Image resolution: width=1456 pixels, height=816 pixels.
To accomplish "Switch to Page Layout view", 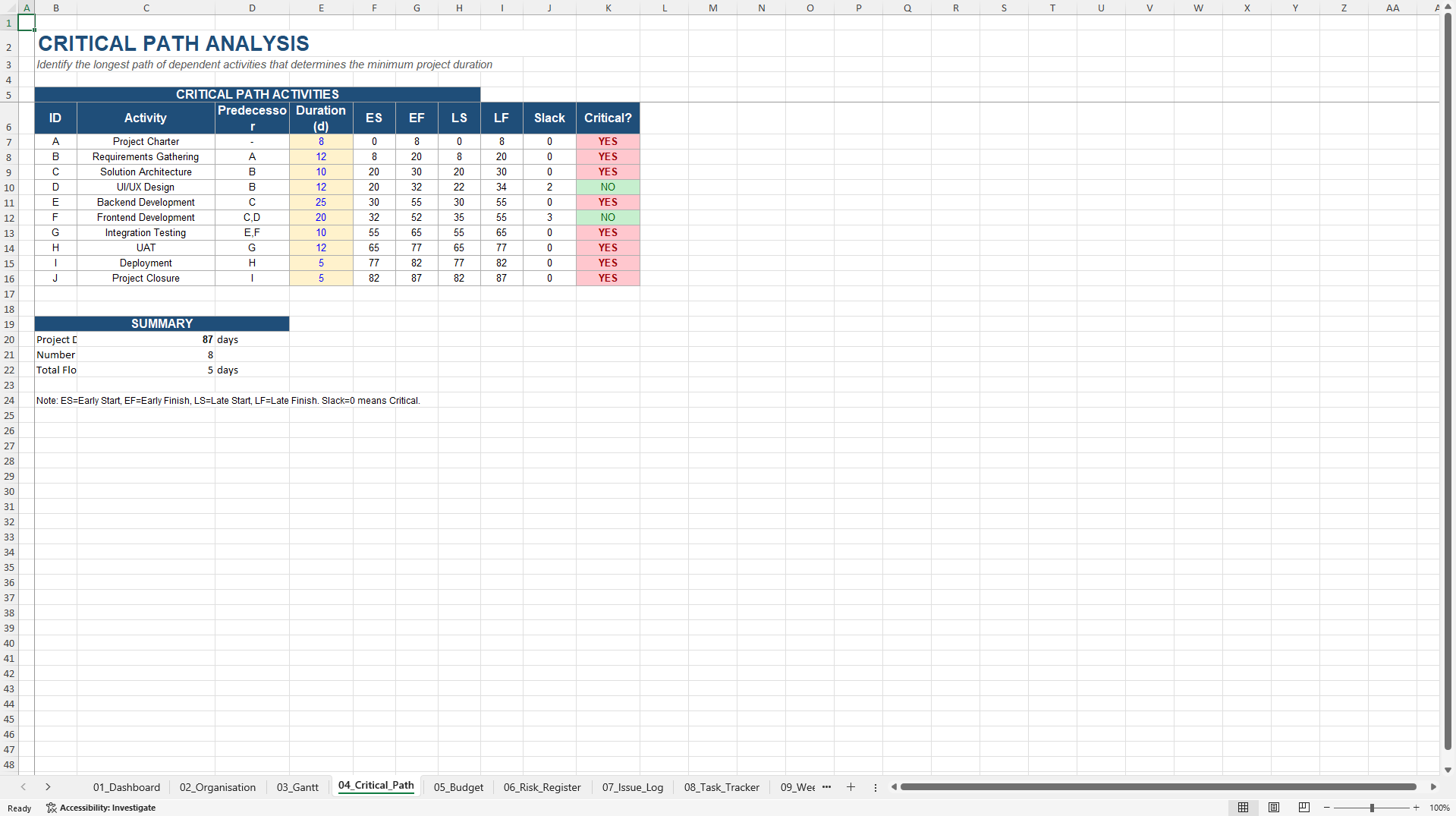I will [1274, 808].
